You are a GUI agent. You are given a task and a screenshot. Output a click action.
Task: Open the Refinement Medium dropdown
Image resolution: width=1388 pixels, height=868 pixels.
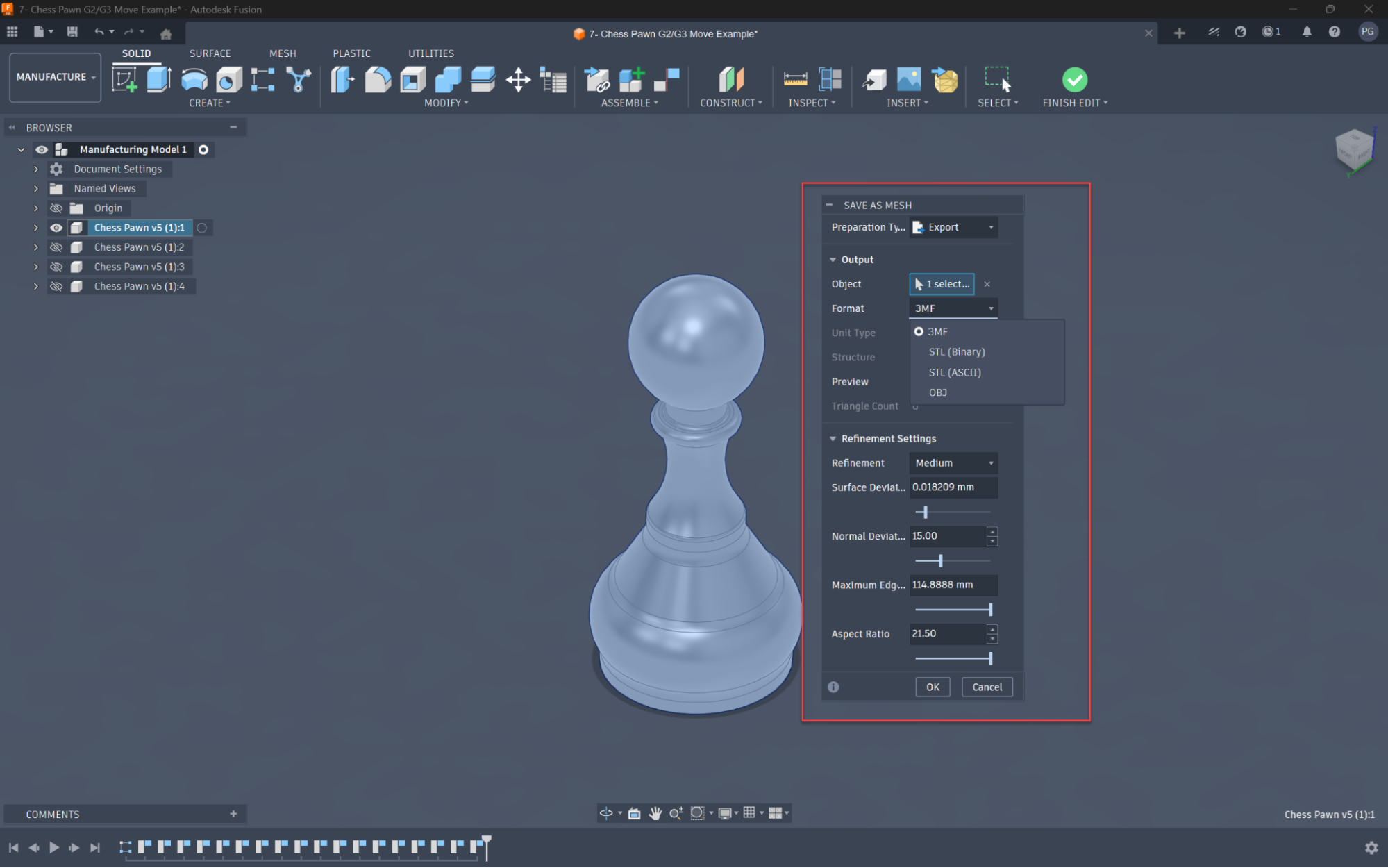click(953, 463)
